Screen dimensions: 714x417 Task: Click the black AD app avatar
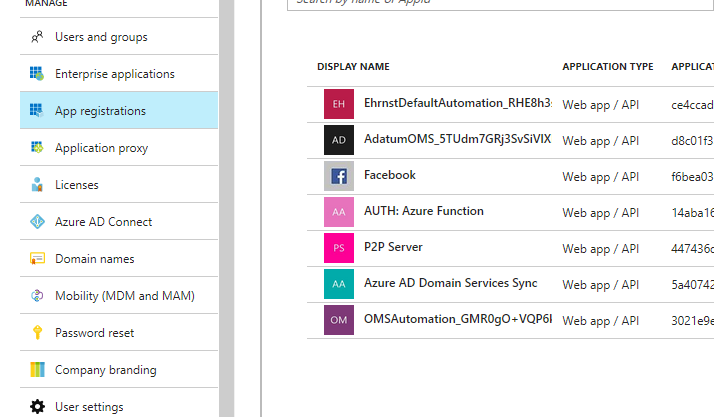click(x=339, y=140)
